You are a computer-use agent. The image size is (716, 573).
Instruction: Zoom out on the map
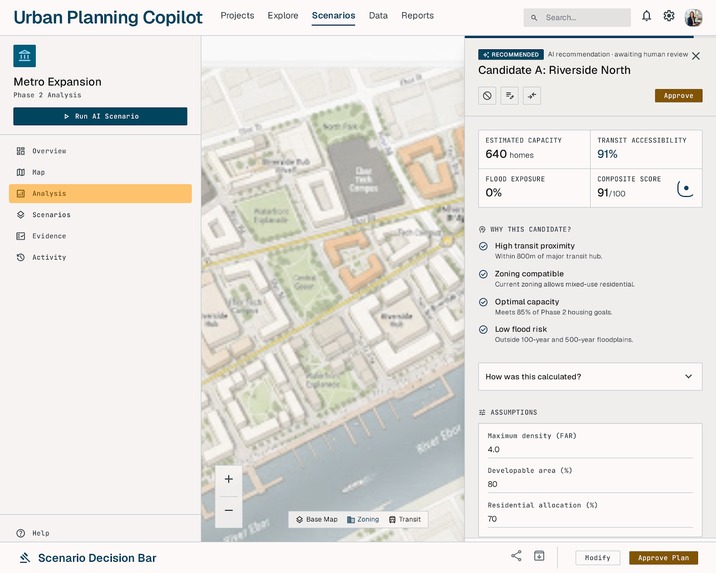tap(229, 510)
